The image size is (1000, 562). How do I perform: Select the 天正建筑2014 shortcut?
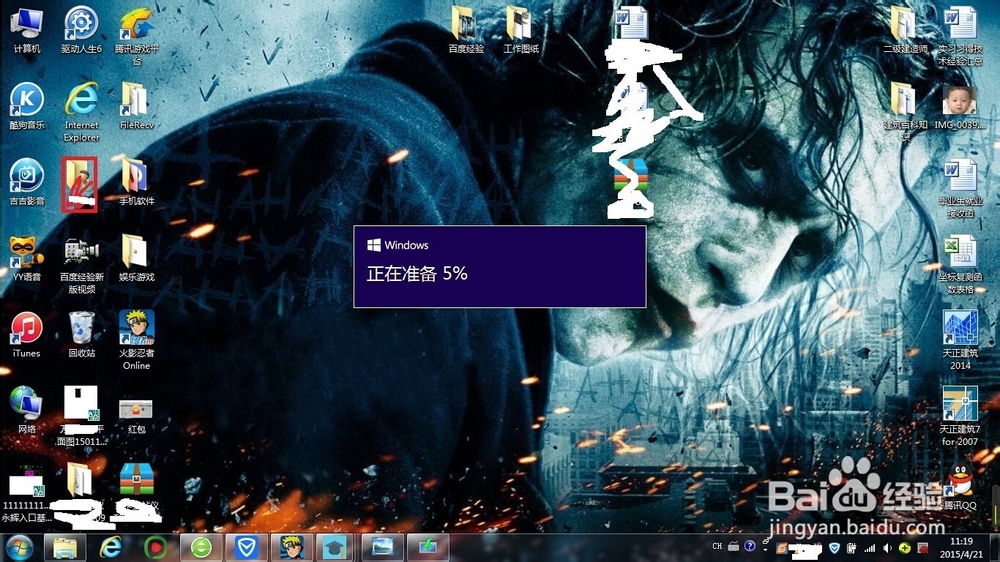point(960,340)
